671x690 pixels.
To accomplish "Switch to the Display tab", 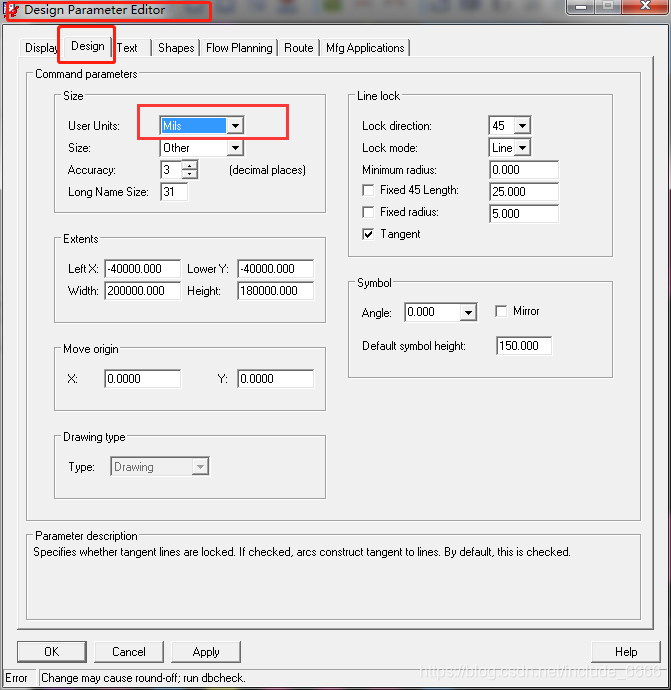I will [40, 48].
